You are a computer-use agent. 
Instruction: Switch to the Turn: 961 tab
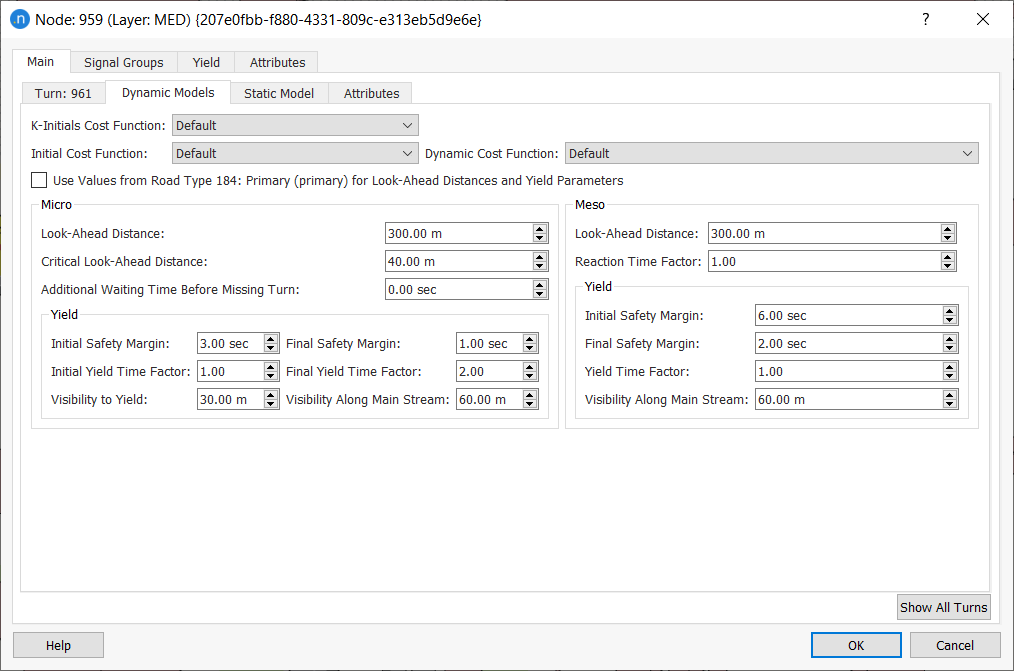tap(63, 92)
